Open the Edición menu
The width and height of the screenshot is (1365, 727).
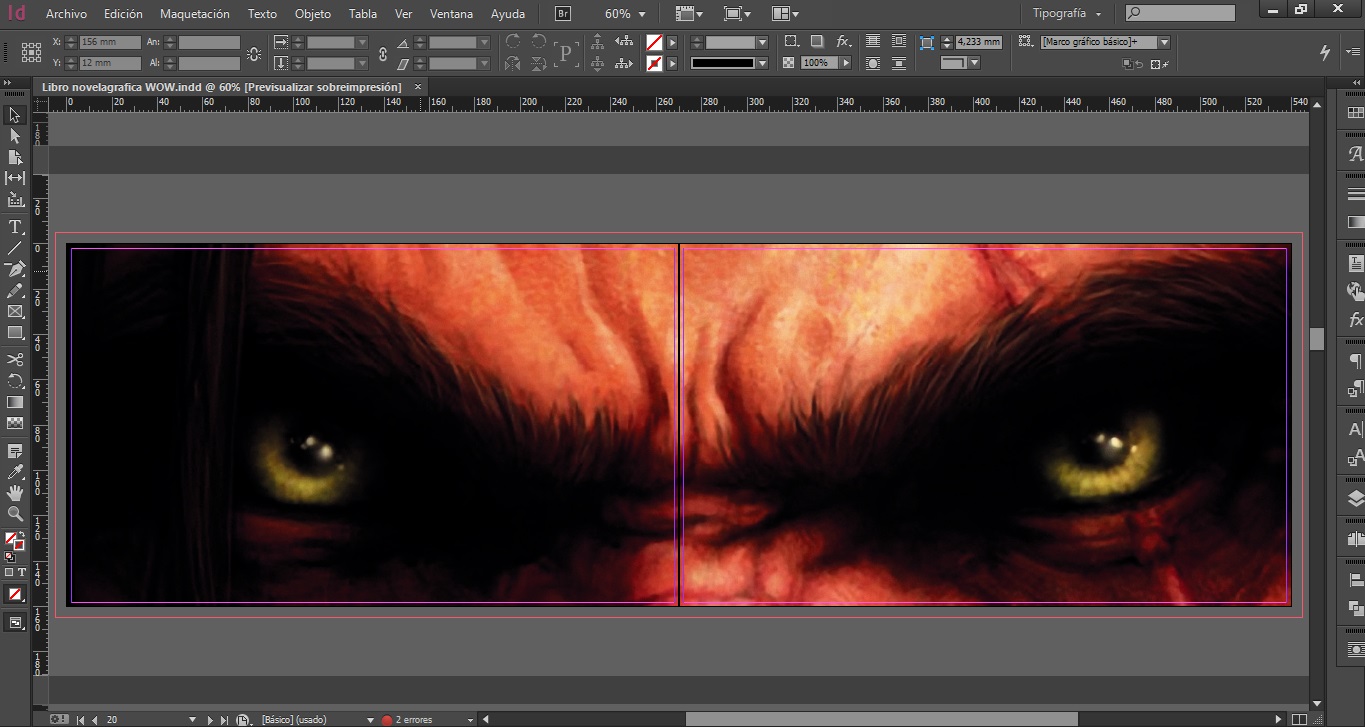click(123, 14)
